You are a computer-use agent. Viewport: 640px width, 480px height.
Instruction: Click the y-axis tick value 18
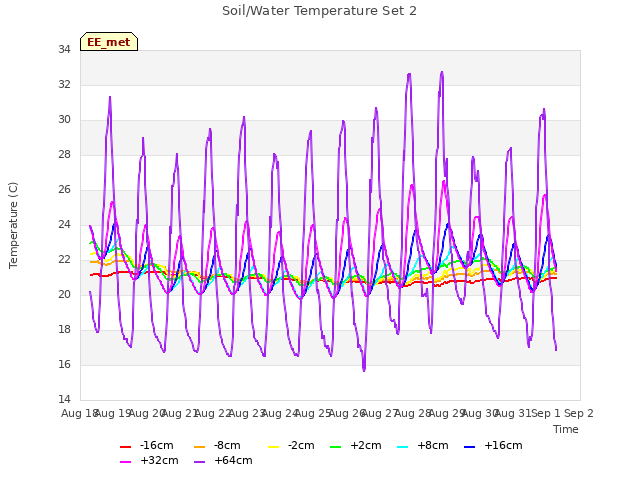[64, 329]
